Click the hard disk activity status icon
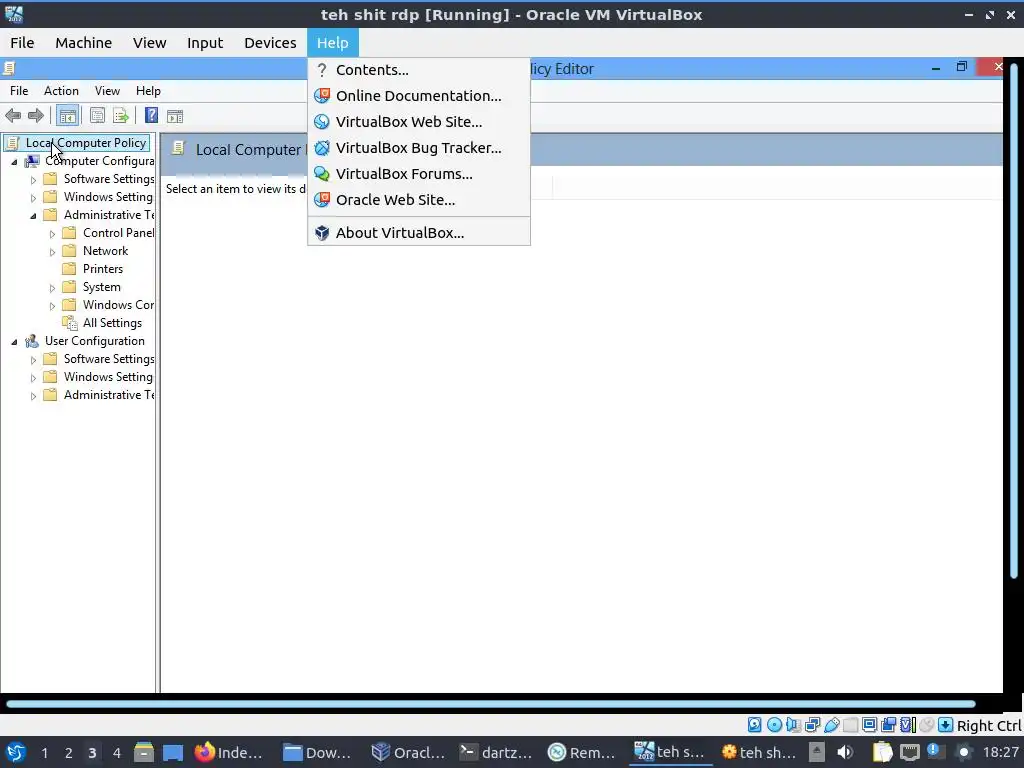The width and height of the screenshot is (1024, 768). [754, 724]
